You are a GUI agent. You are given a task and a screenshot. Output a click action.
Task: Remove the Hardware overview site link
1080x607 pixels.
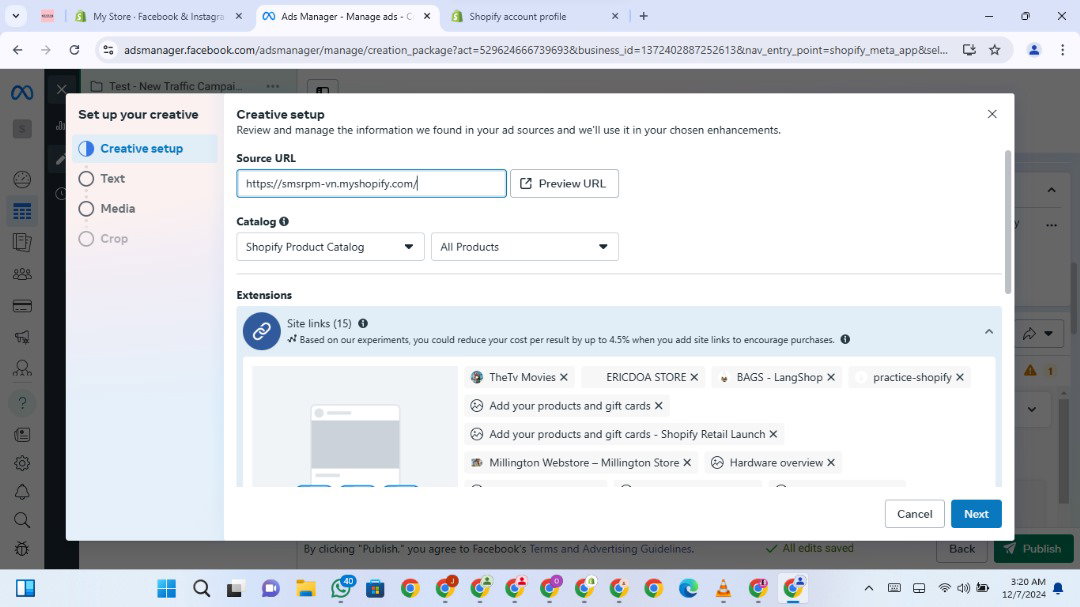[x=831, y=462]
